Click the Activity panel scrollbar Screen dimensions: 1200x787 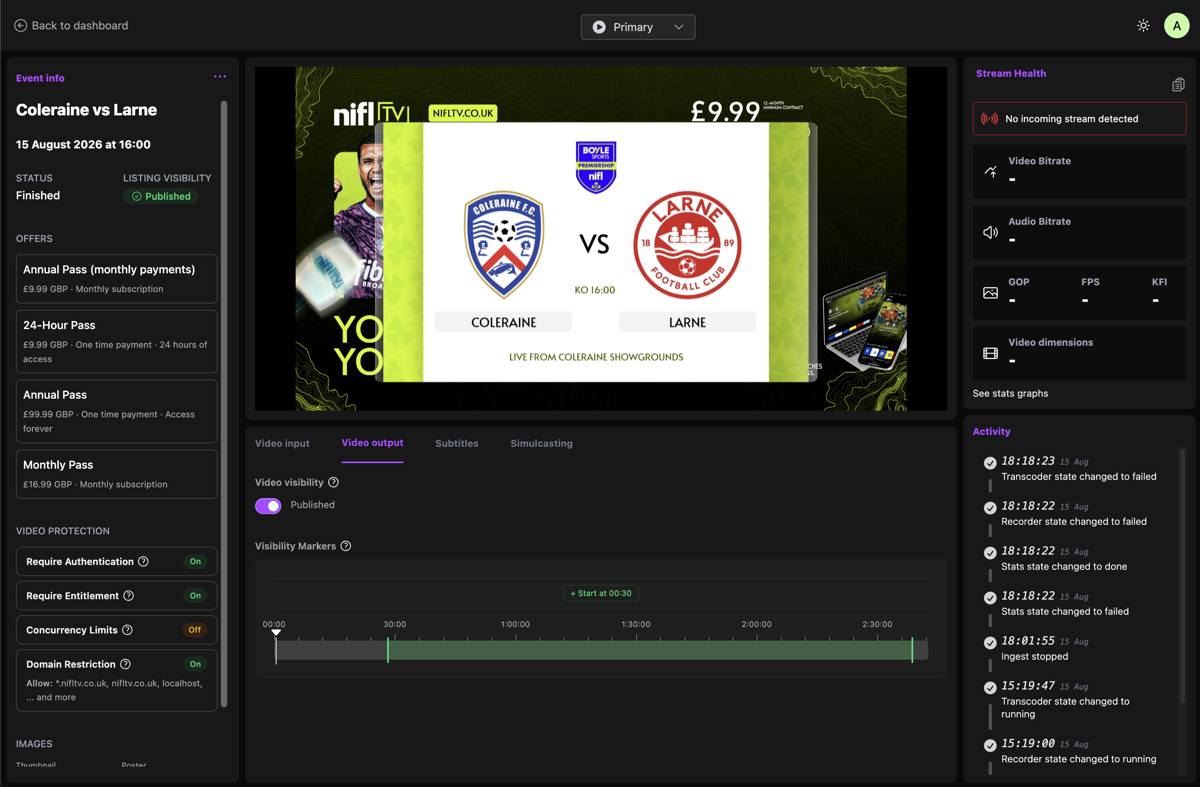pos(1182,575)
